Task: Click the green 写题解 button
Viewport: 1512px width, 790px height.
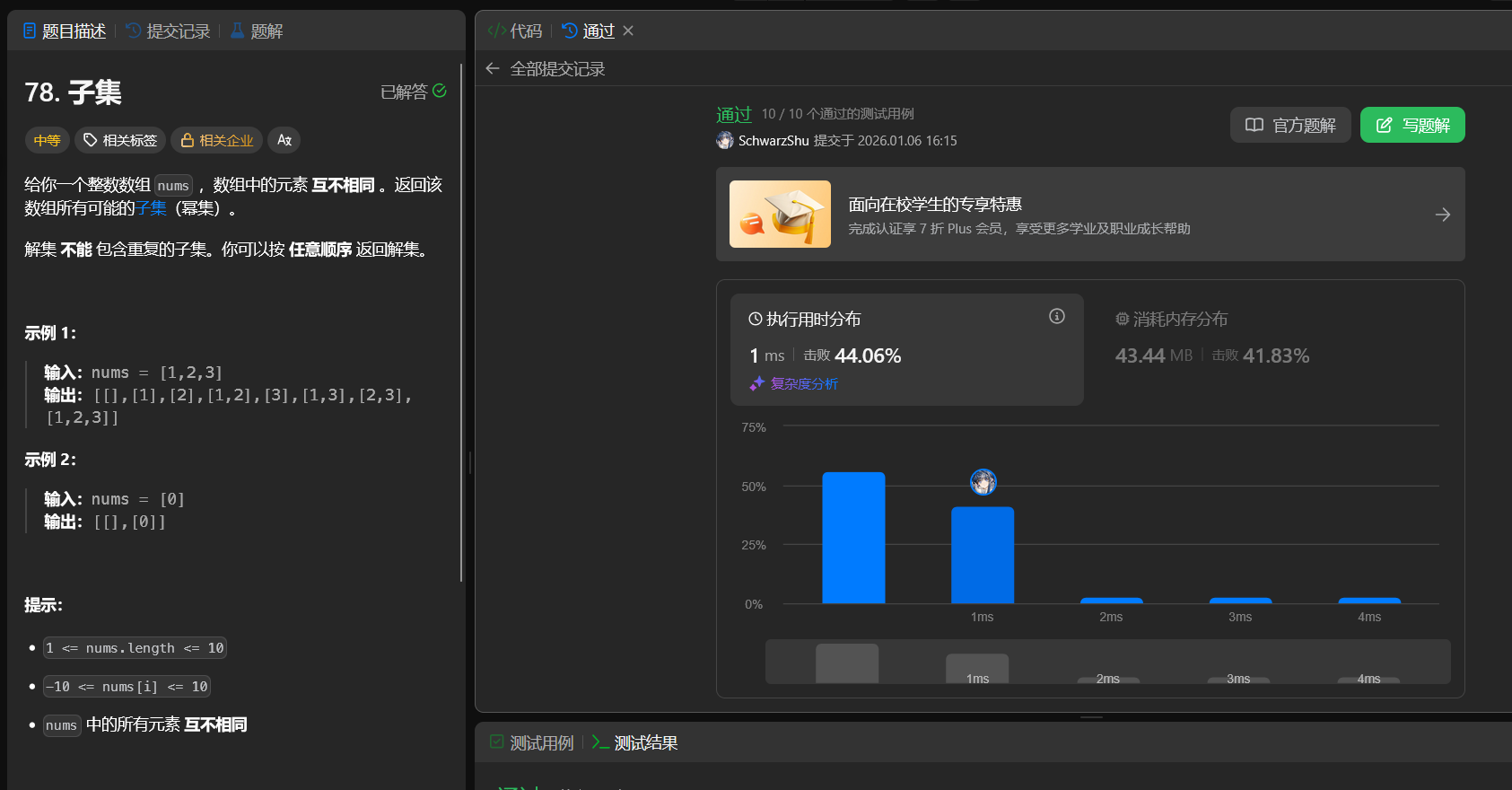Action: [1411, 125]
